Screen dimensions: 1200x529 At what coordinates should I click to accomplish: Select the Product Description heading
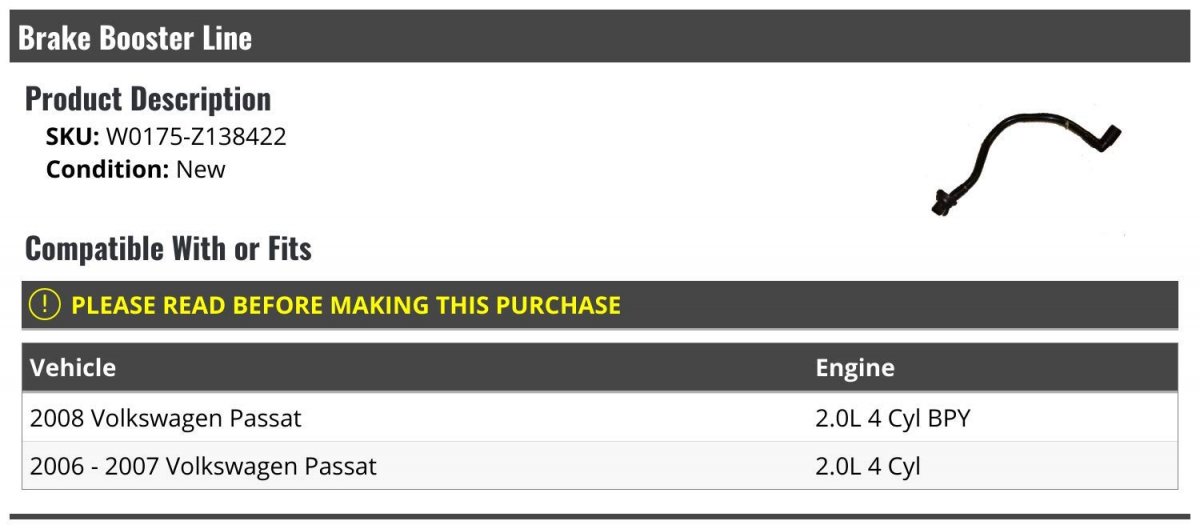(148, 98)
